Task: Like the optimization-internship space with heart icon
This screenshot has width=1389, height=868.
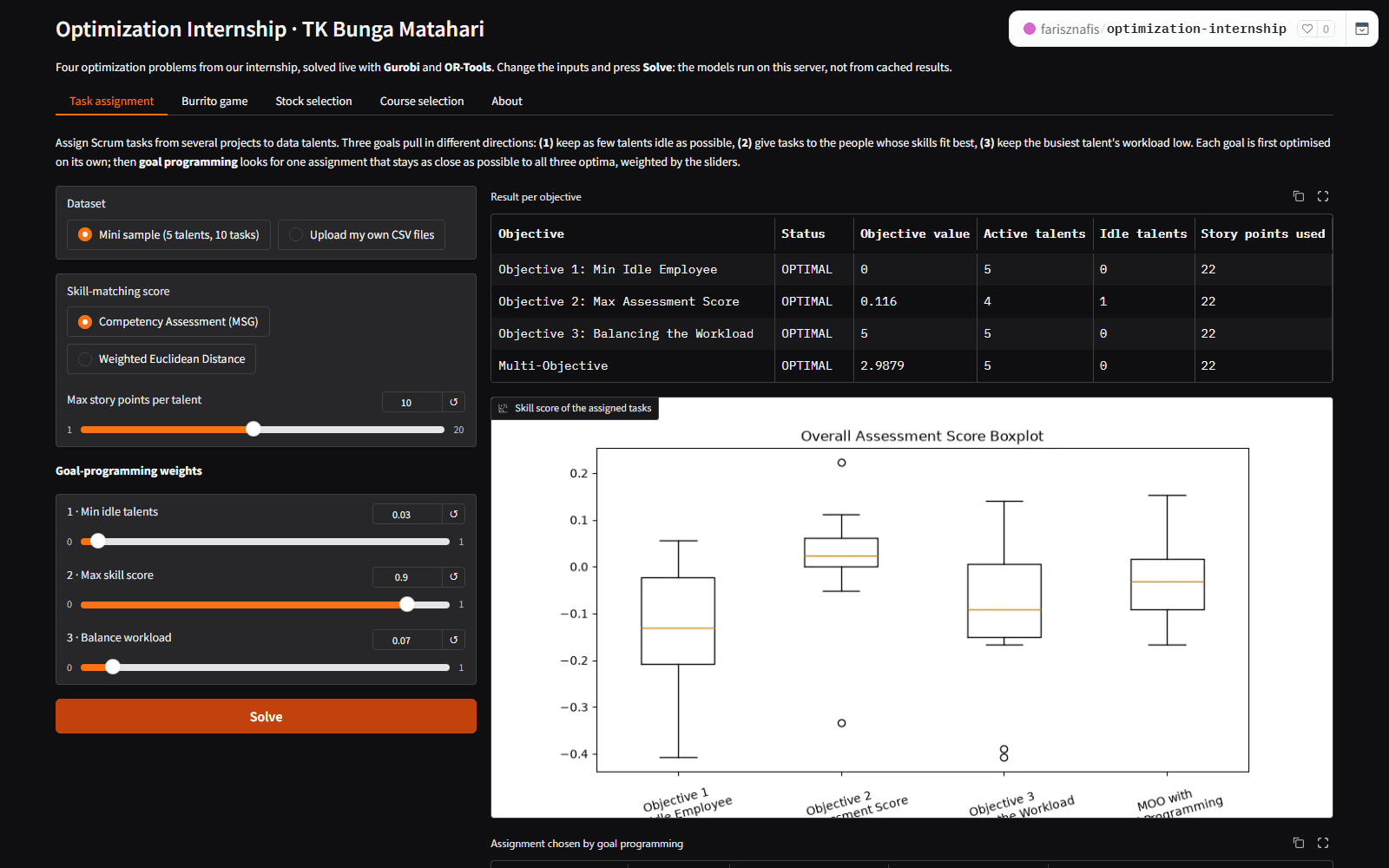Action: pyautogui.click(x=1307, y=29)
